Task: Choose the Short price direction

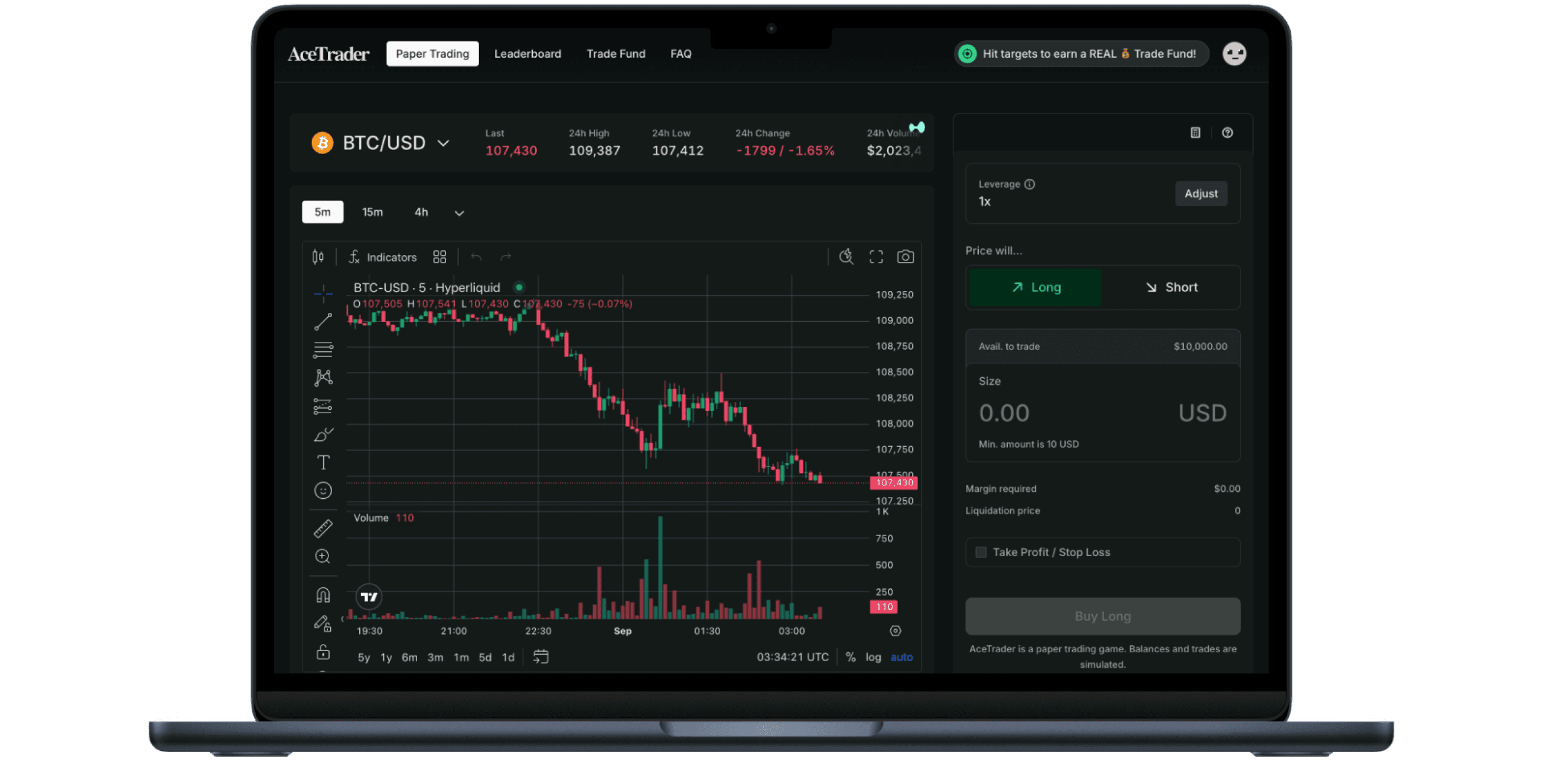Action: coord(1171,288)
